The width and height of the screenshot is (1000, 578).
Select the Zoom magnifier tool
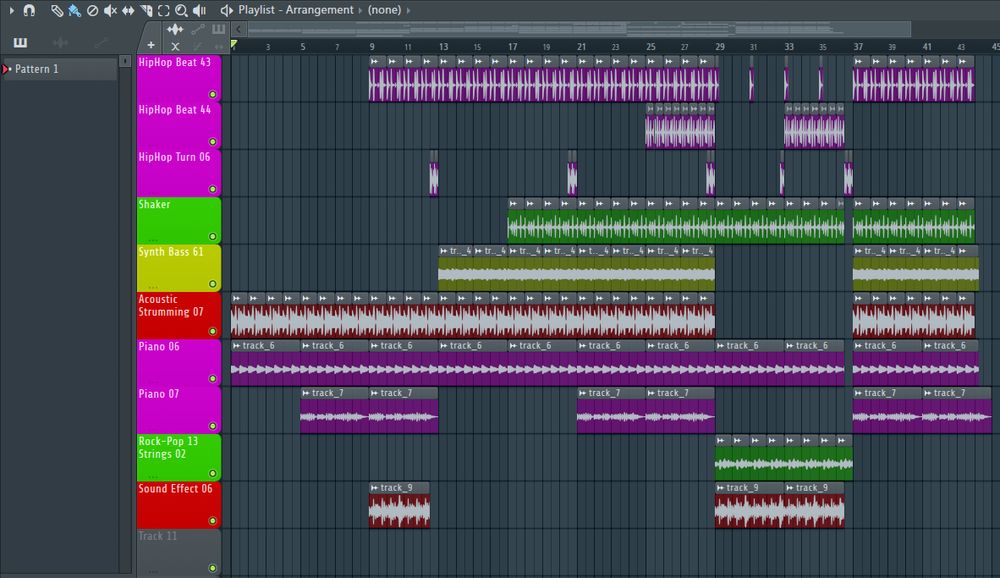181,10
